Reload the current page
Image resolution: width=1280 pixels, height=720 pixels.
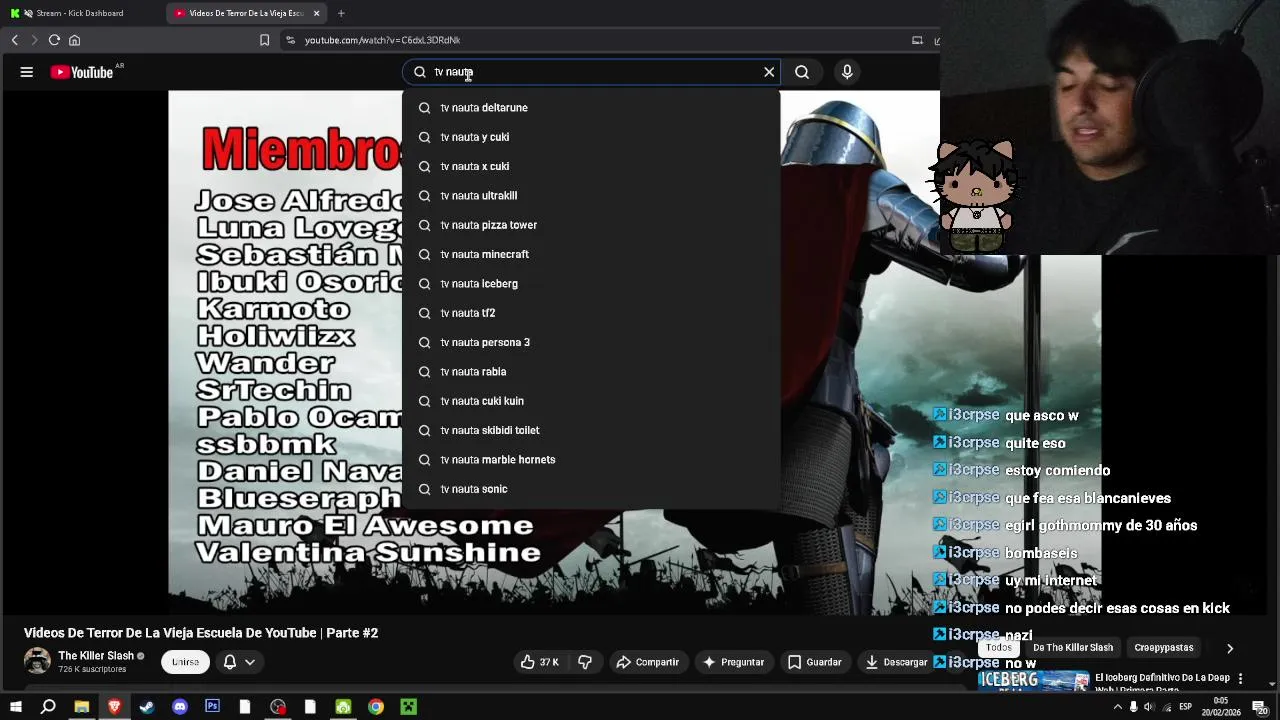(x=54, y=40)
